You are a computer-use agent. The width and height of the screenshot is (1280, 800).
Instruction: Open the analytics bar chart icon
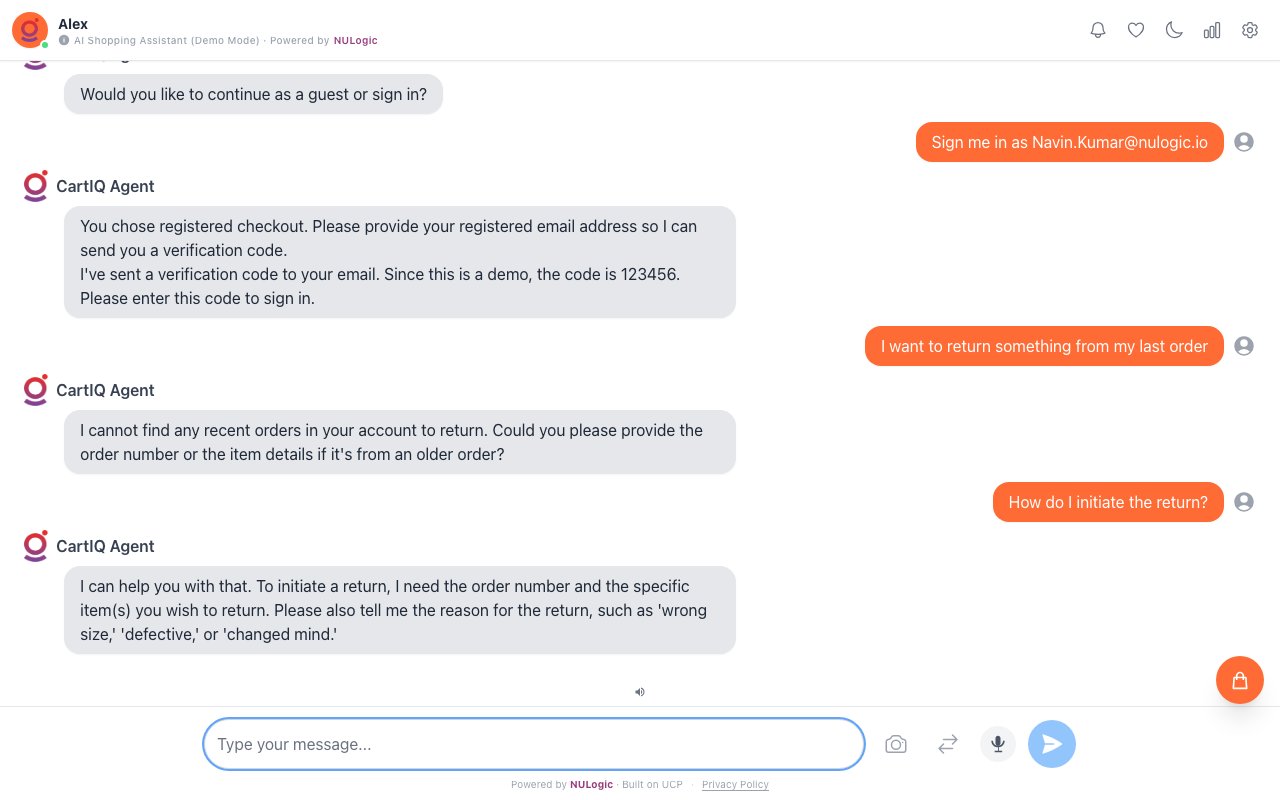[1212, 30]
